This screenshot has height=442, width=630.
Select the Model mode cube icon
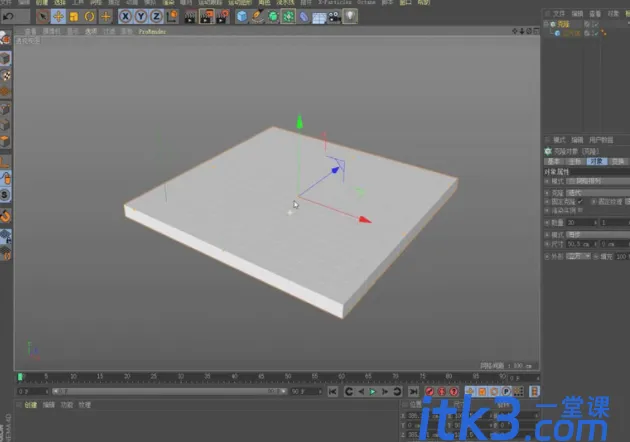pyautogui.click(x=5, y=59)
